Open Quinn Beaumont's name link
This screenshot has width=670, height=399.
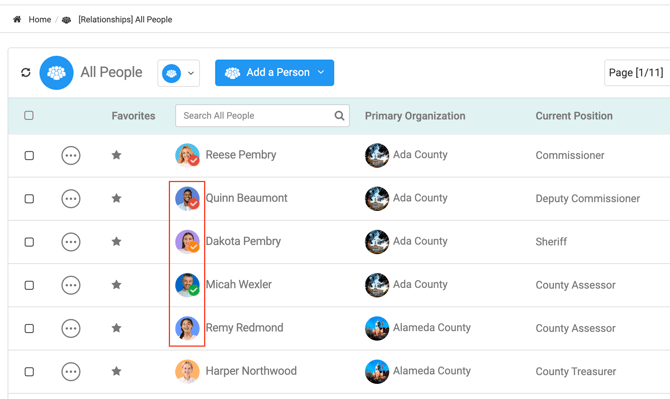click(247, 198)
